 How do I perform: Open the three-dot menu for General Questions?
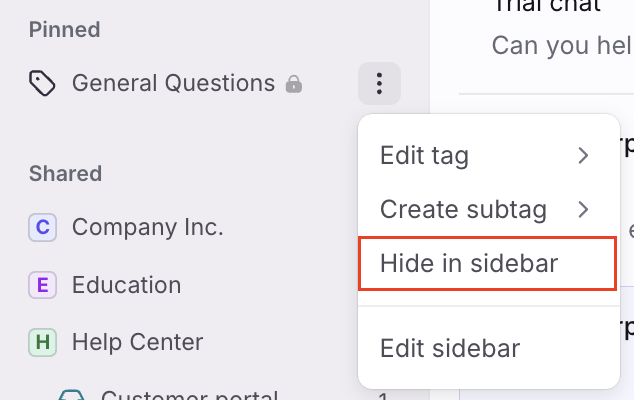tap(379, 84)
